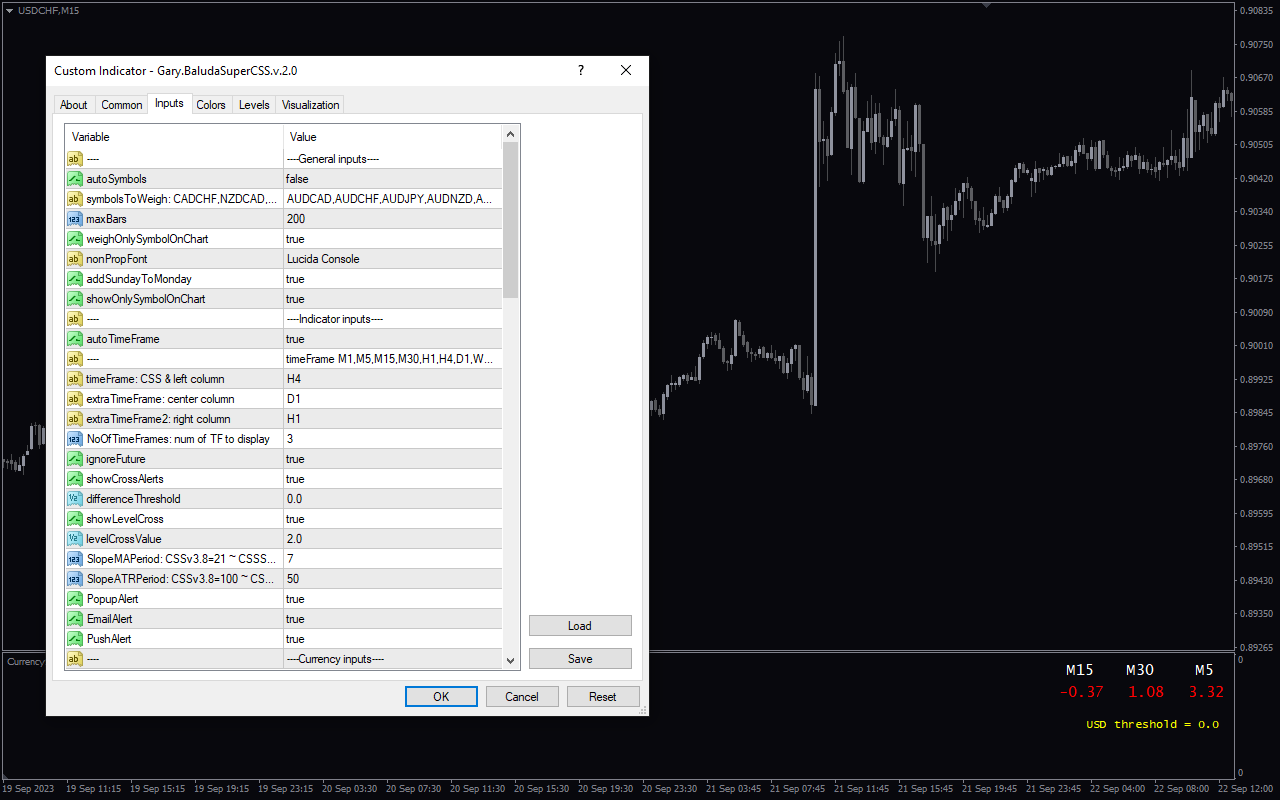Switch to the About tab
The image size is (1280, 800).
(x=74, y=105)
